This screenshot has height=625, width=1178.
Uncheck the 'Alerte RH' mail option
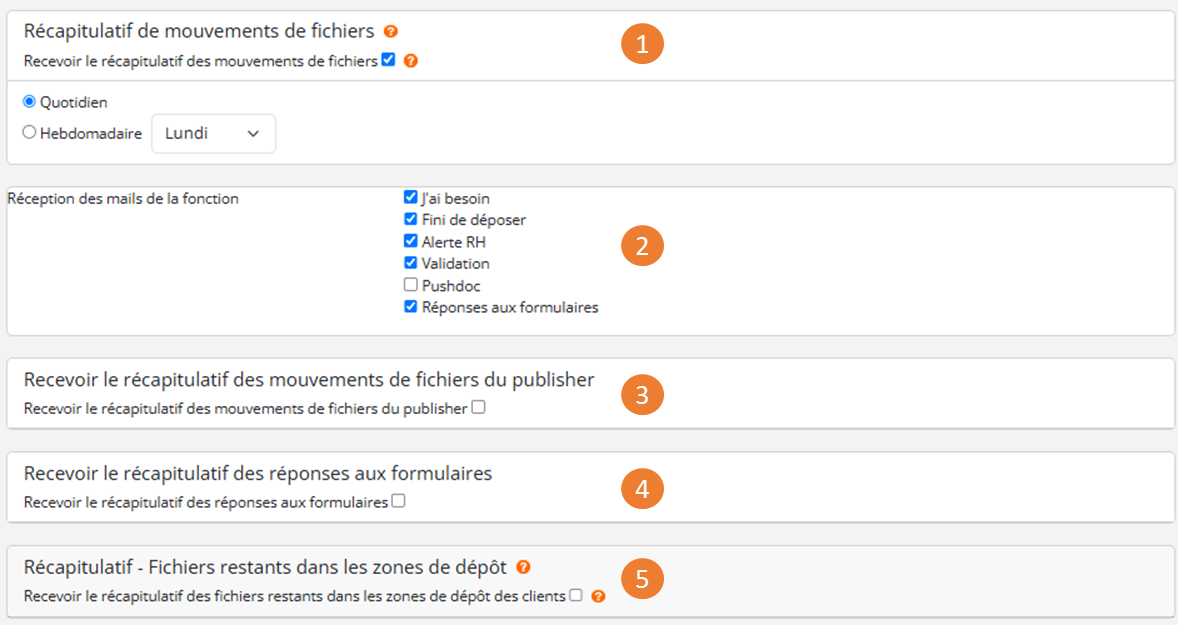point(410,240)
